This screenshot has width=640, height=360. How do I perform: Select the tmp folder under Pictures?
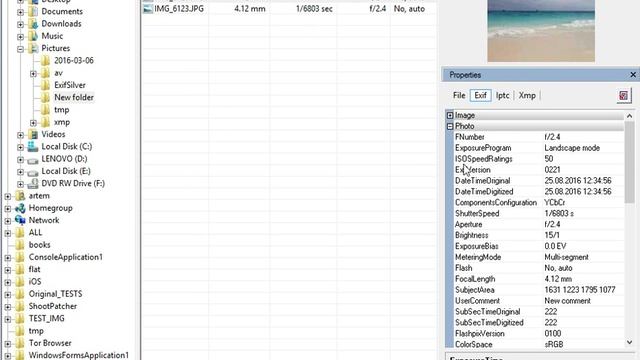[62, 109]
